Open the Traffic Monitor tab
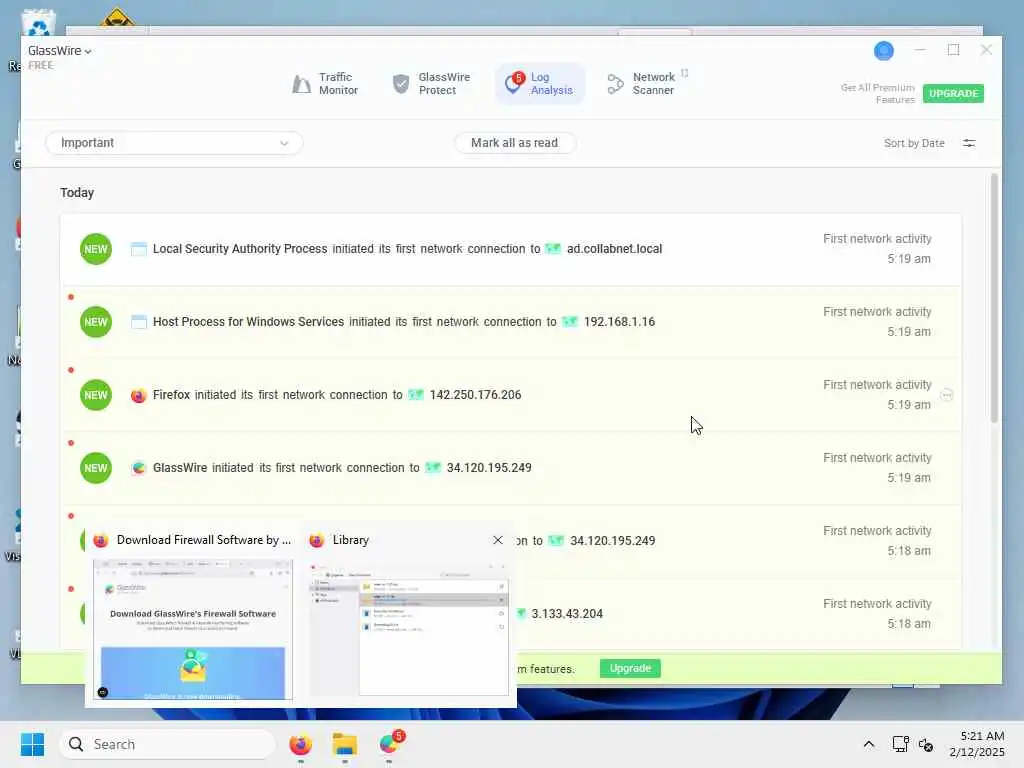The image size is (1024, 768). click(x=325, y=84)
